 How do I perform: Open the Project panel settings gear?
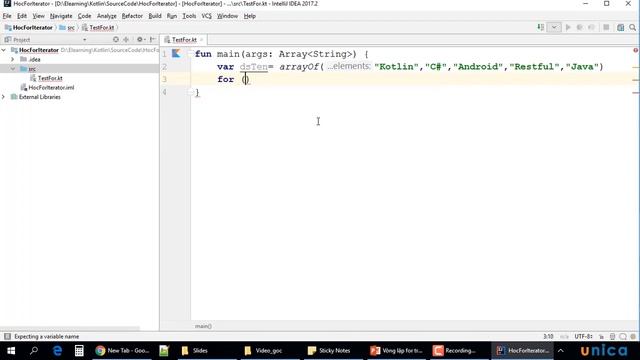(140, 40)
